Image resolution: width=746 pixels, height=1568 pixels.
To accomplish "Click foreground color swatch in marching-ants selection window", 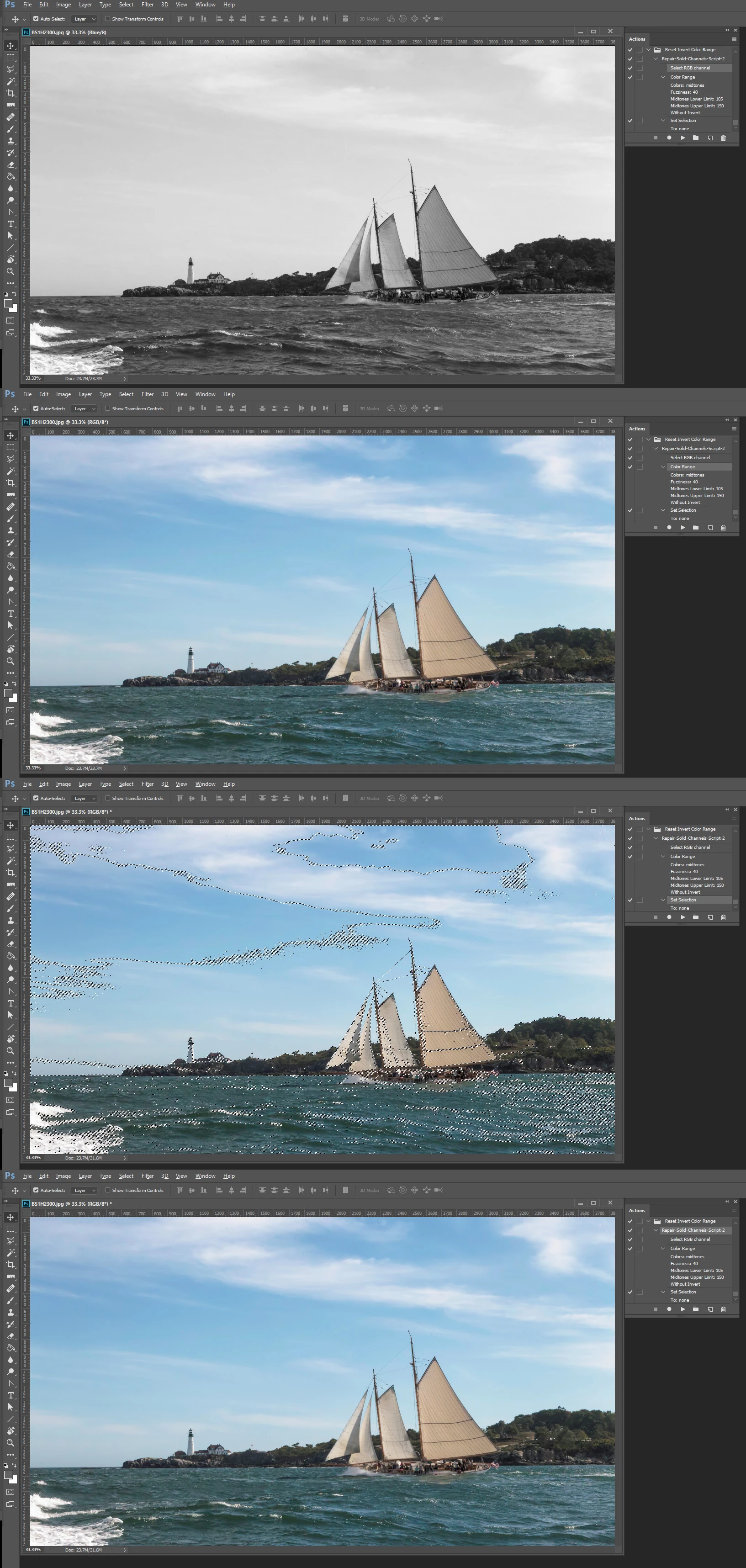I will [8, 1083].
